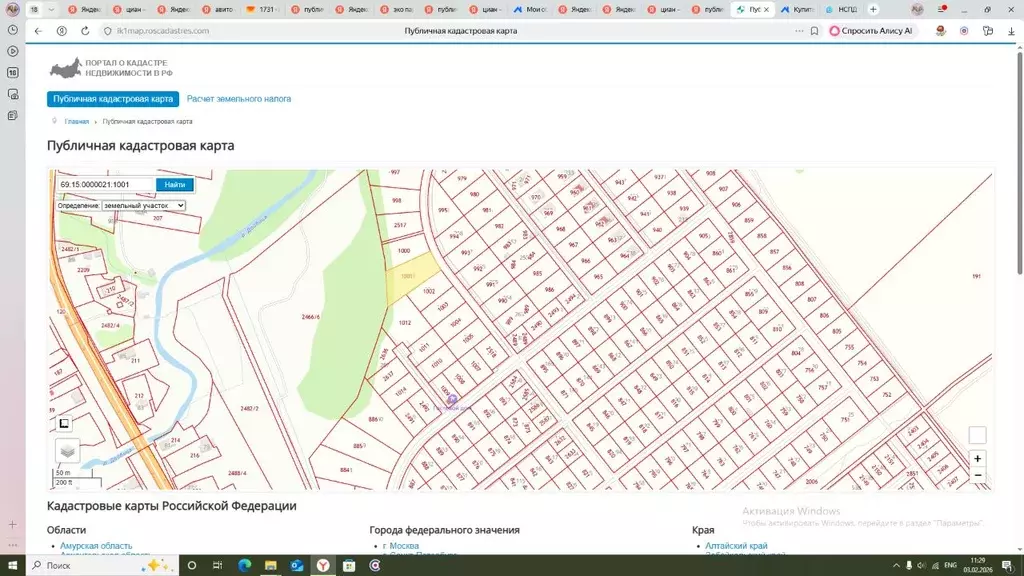Click the blank square map control above zoom
Image resolution: width=1024 pixels, height=576 pixels.
(977, 435)
